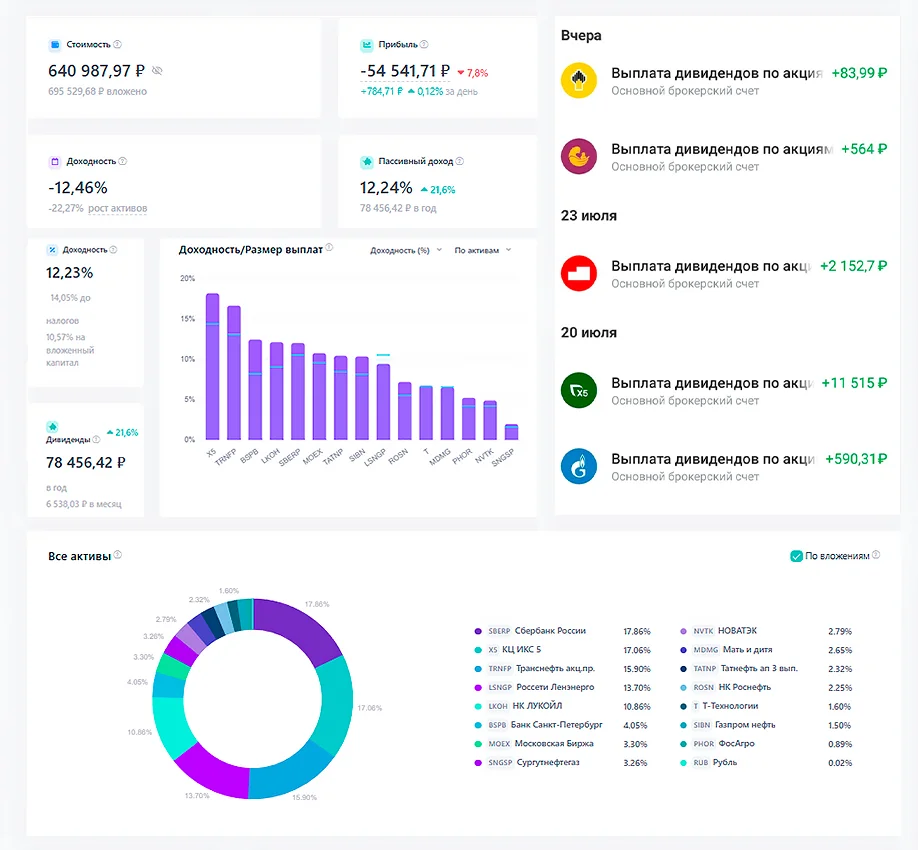Select PHOR ФосАгро legend row
918x850 pixels.
pyautogui.click(x=766, y=743)
